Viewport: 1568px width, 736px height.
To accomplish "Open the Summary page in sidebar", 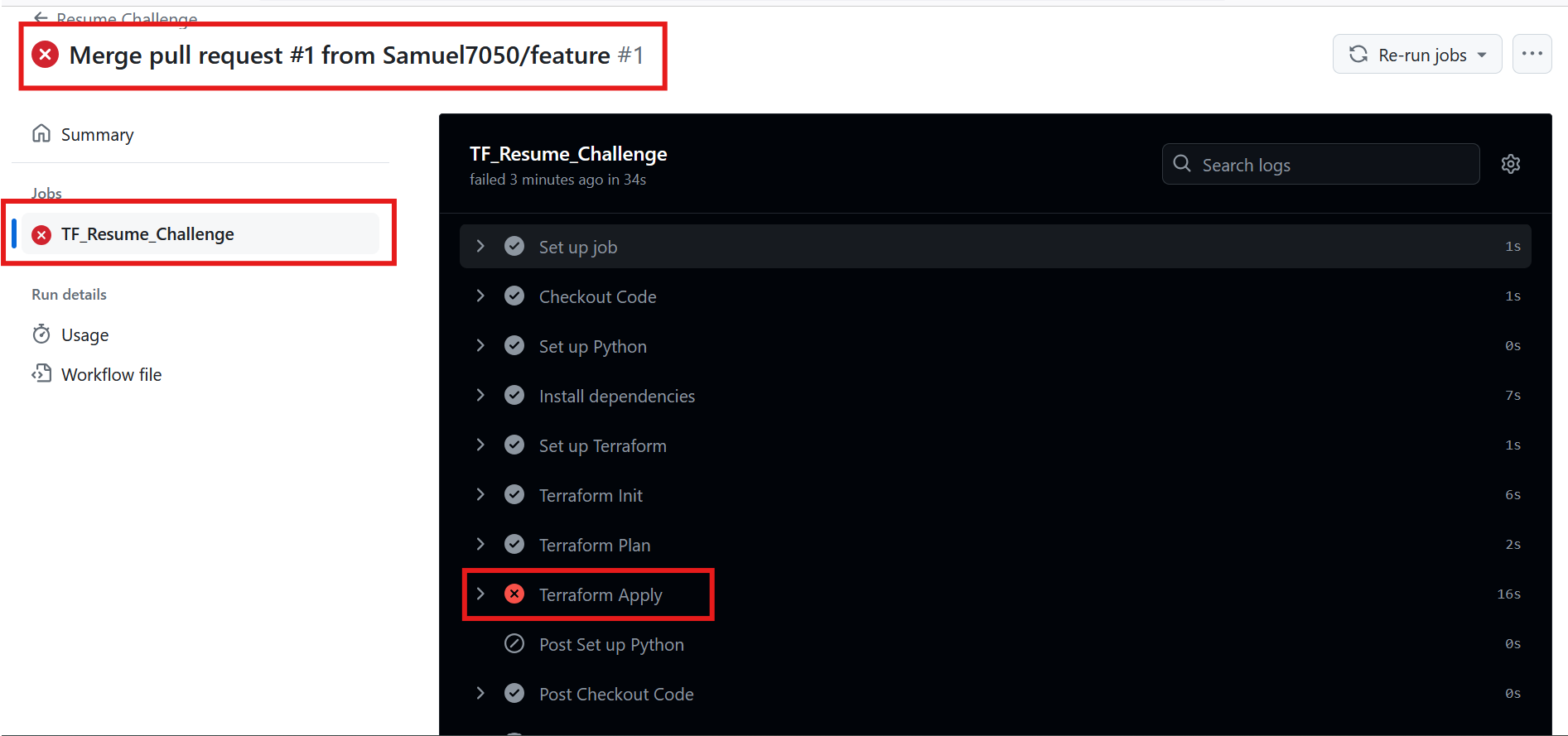I will 97,134.
